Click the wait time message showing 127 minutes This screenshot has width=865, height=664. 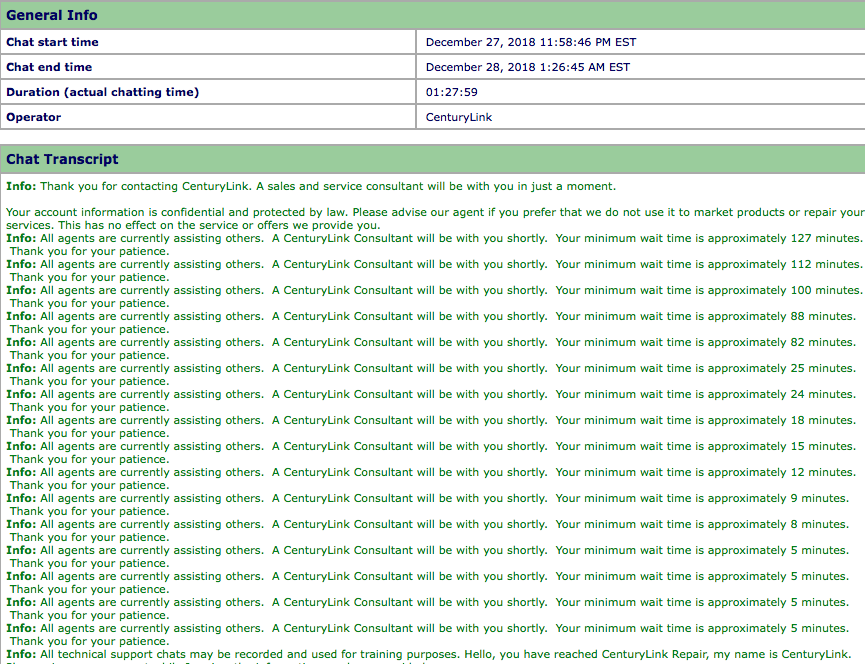(434, 245)
